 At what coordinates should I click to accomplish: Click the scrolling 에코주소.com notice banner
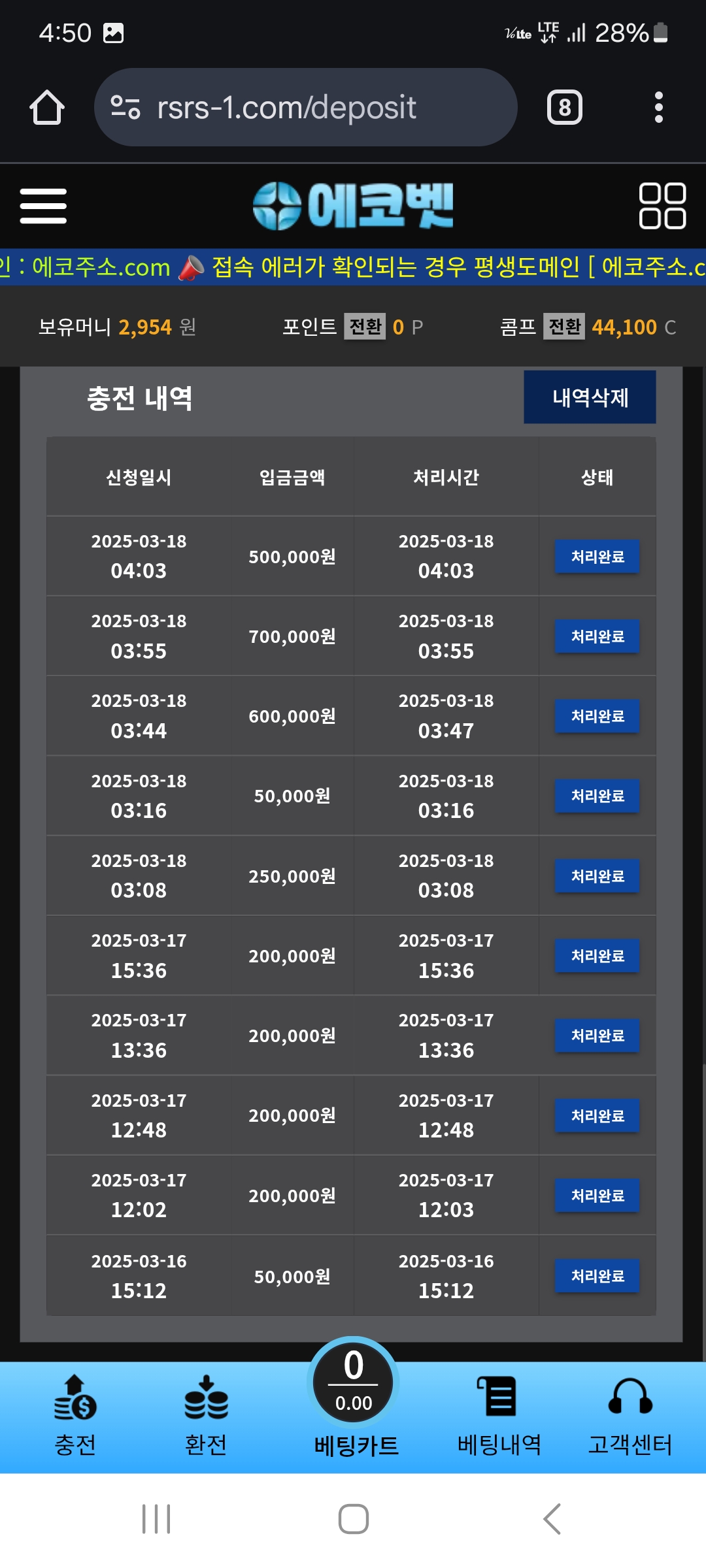click(x=353, y=267)
